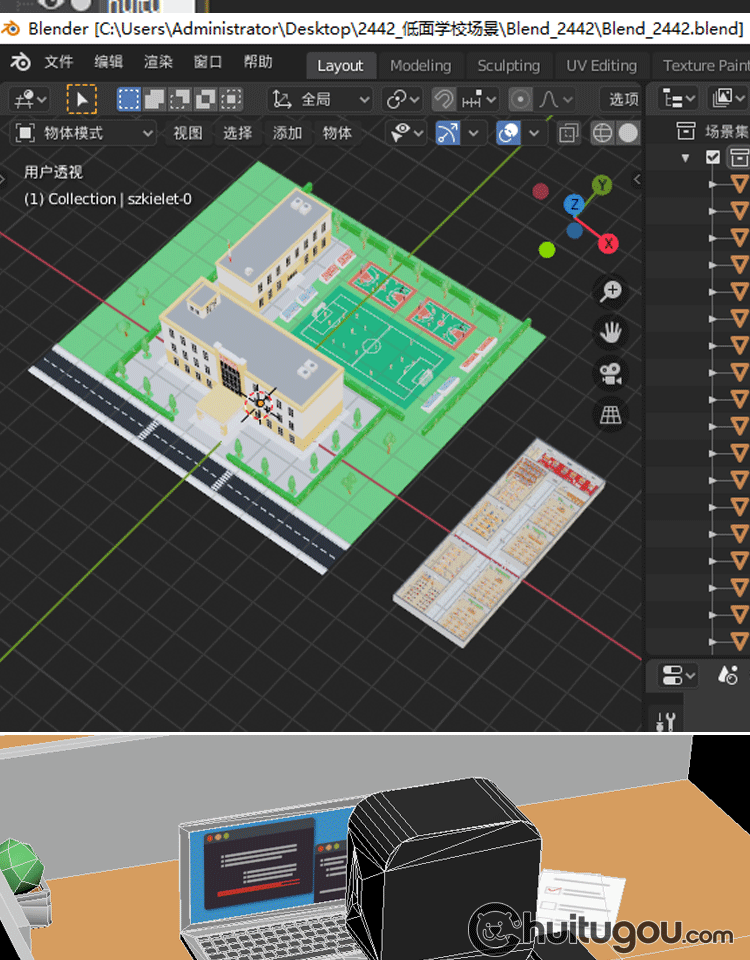
Task: Uncheck the collection exclude checkbox
Action: click(712, 157)
